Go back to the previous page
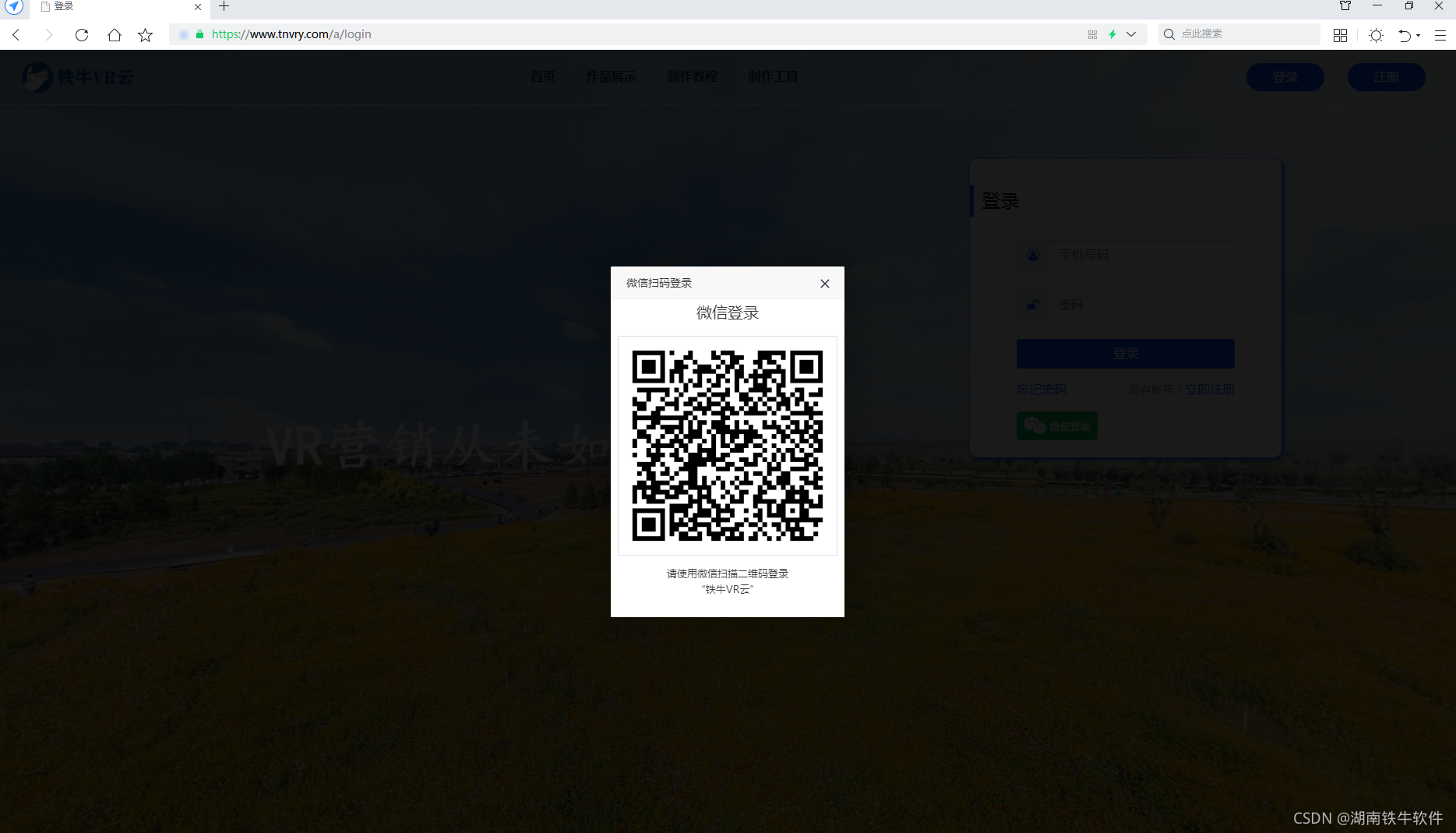Image resolution: width=1456 pixels, height=833 pixels. coord(16,34)
